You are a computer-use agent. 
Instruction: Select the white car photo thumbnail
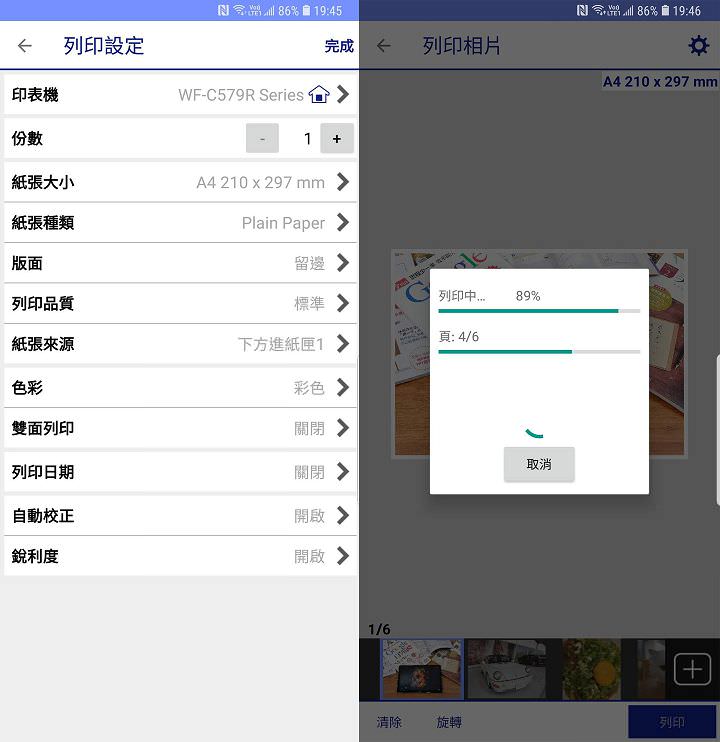508,669
